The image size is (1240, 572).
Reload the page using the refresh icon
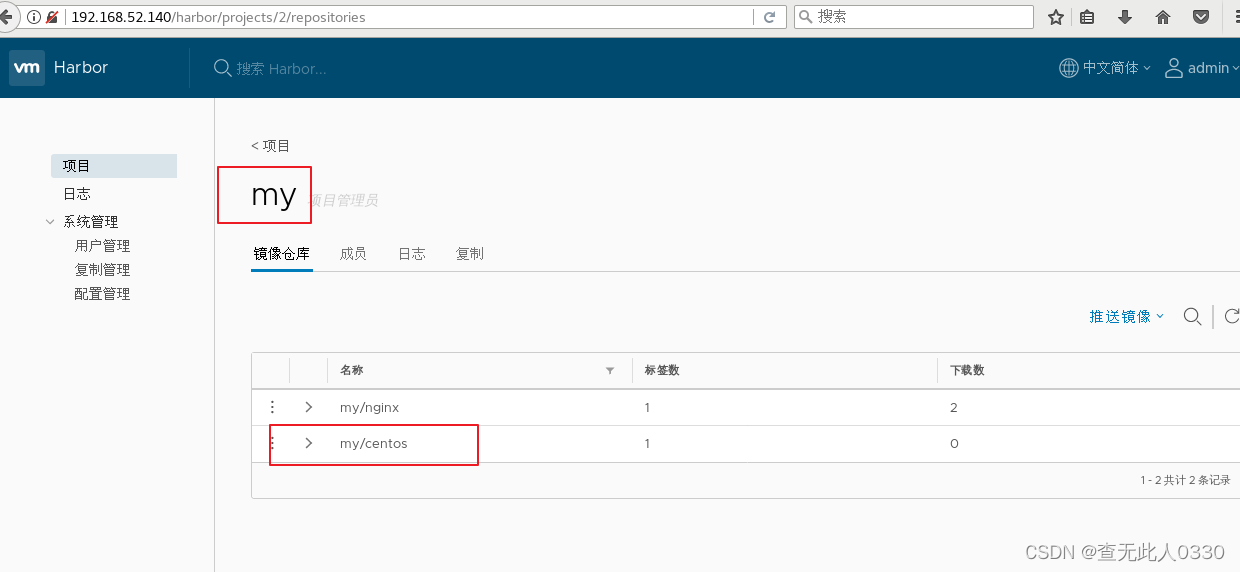click(x=769, y=17)
